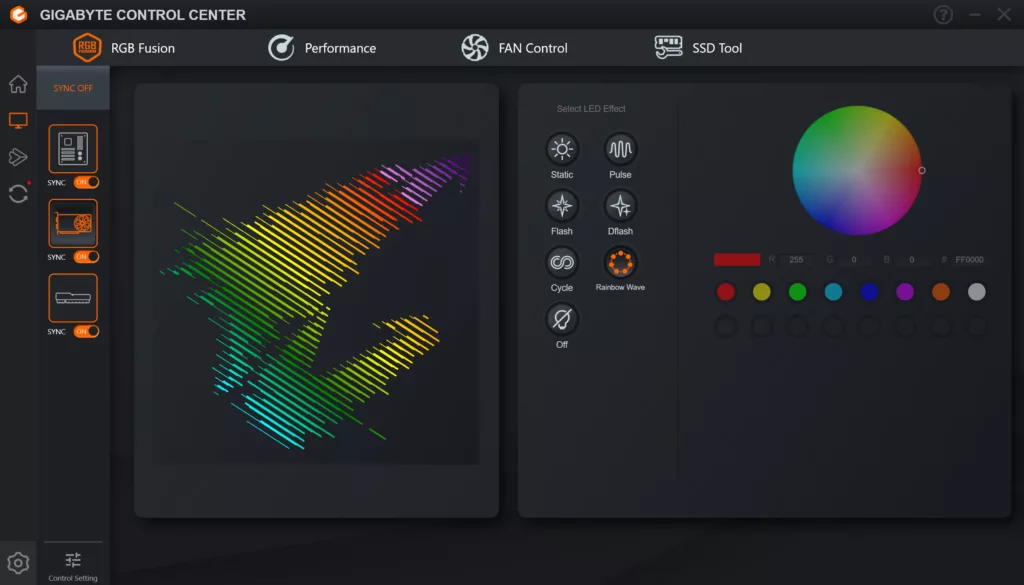Activate the Cycle LED effect

pyautogui.click(x=562, y=262)
